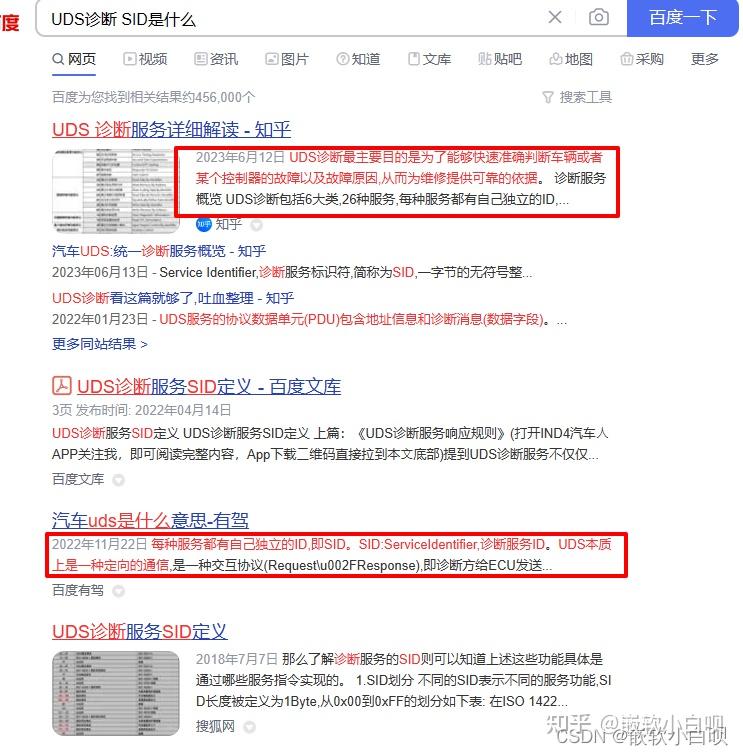This screenshot has height=755, width=743.
Task: Open the 贴吧 tab
Action: point(500,59)
